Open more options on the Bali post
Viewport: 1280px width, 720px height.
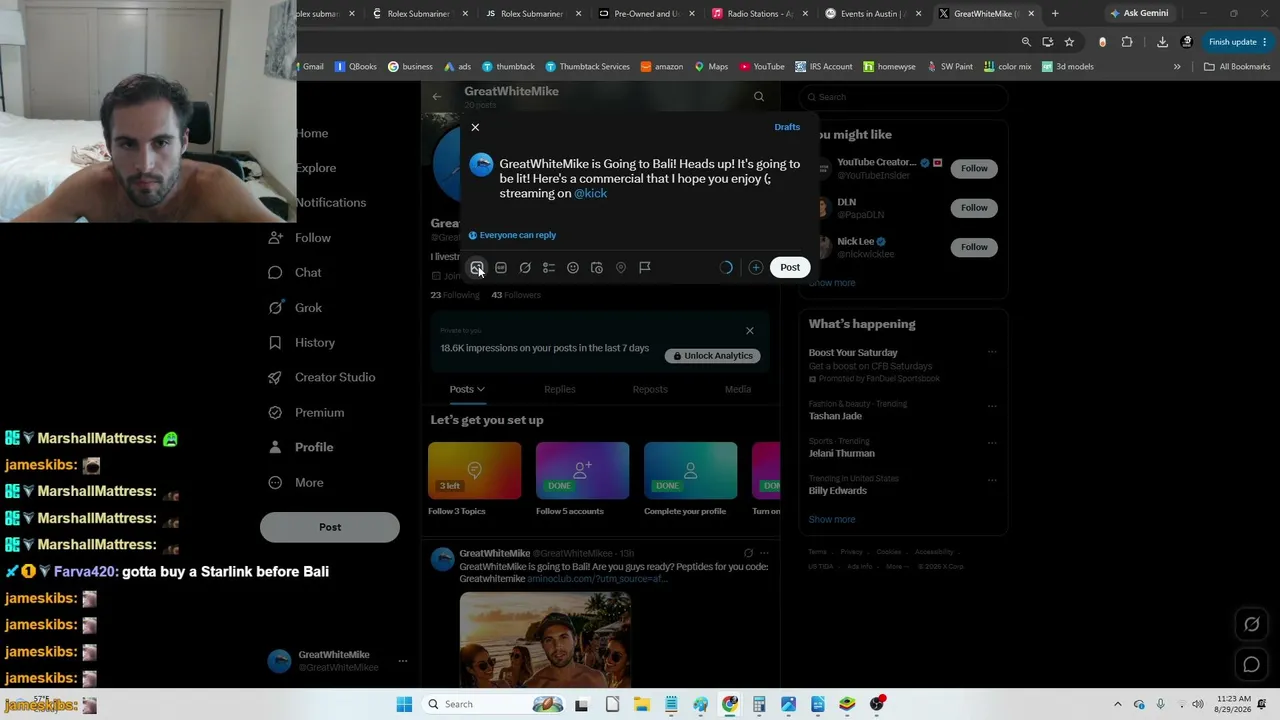765,553
